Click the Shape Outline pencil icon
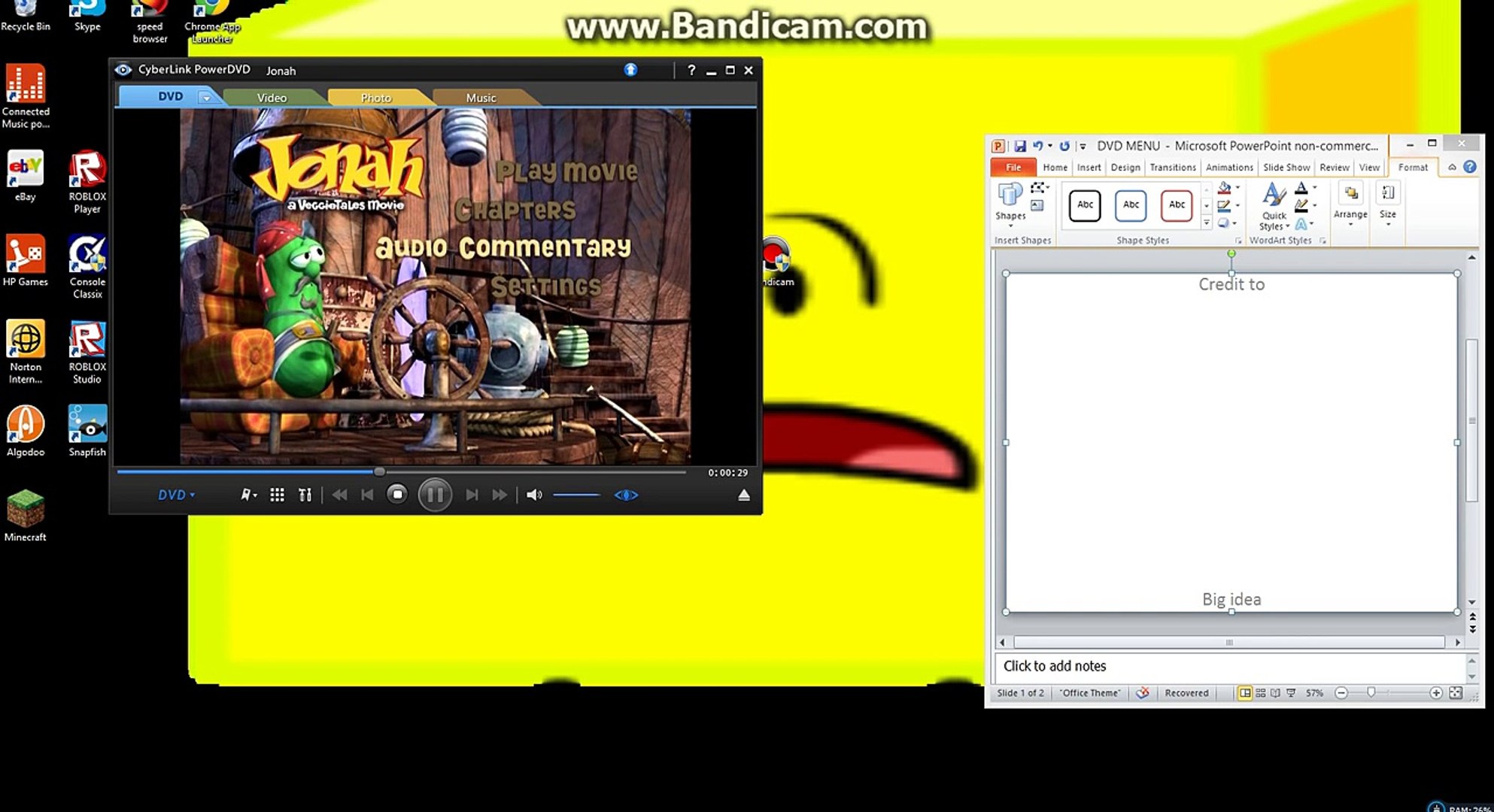Image resolution: width=1494 pixels, height=812 pixels. point(1224,205)
